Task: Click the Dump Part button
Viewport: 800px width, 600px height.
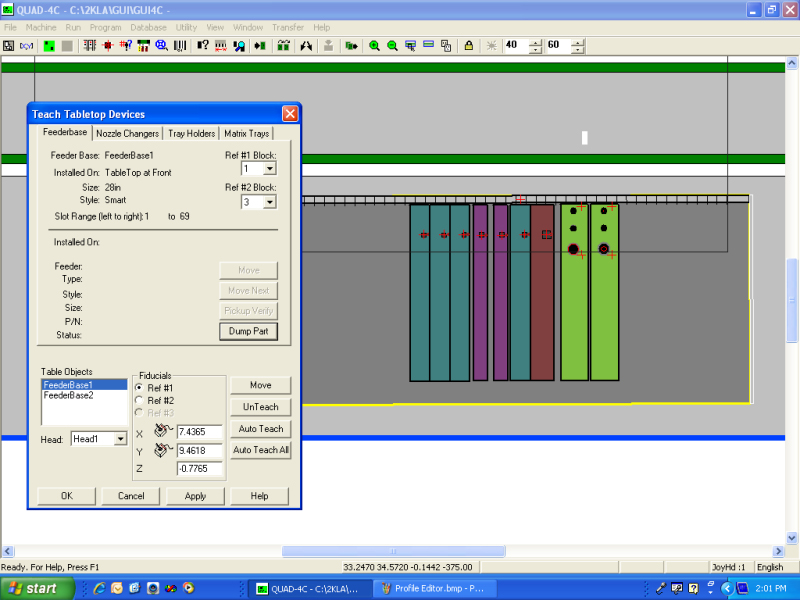Action: click(x=248, y=331)
